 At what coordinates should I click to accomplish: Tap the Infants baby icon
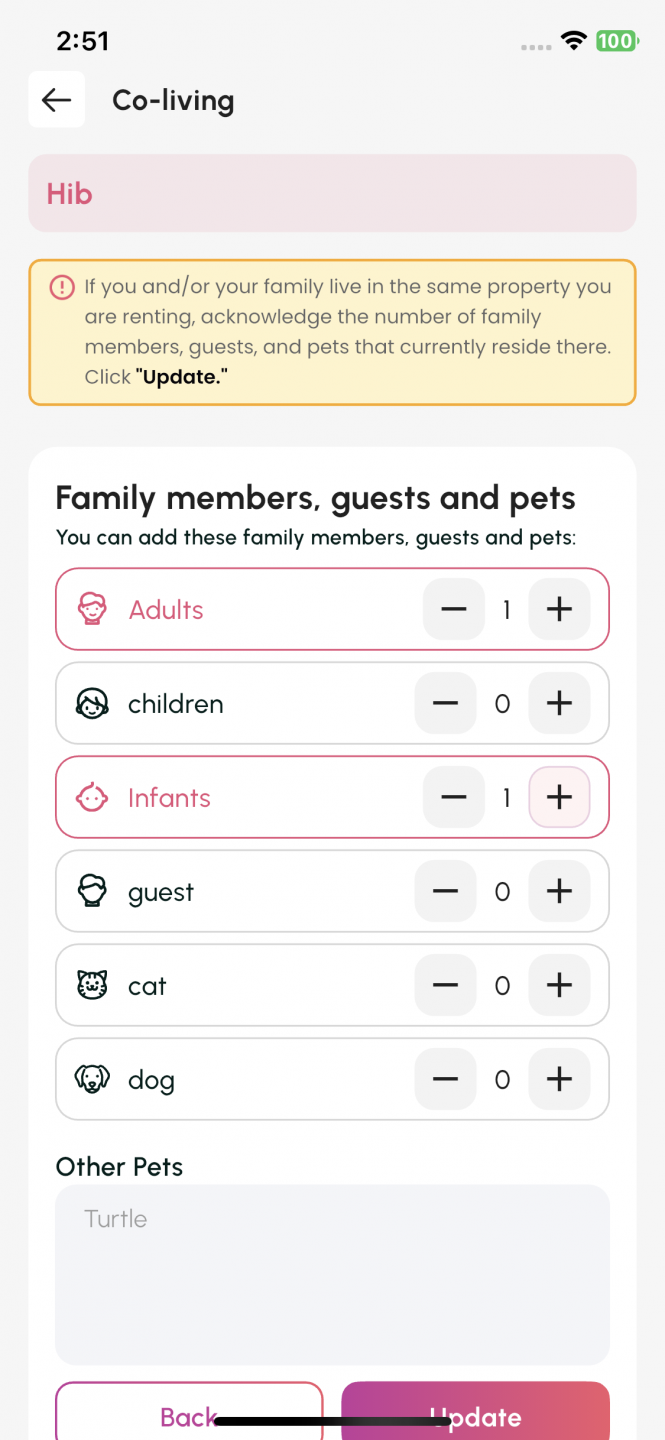coord(92,797)
